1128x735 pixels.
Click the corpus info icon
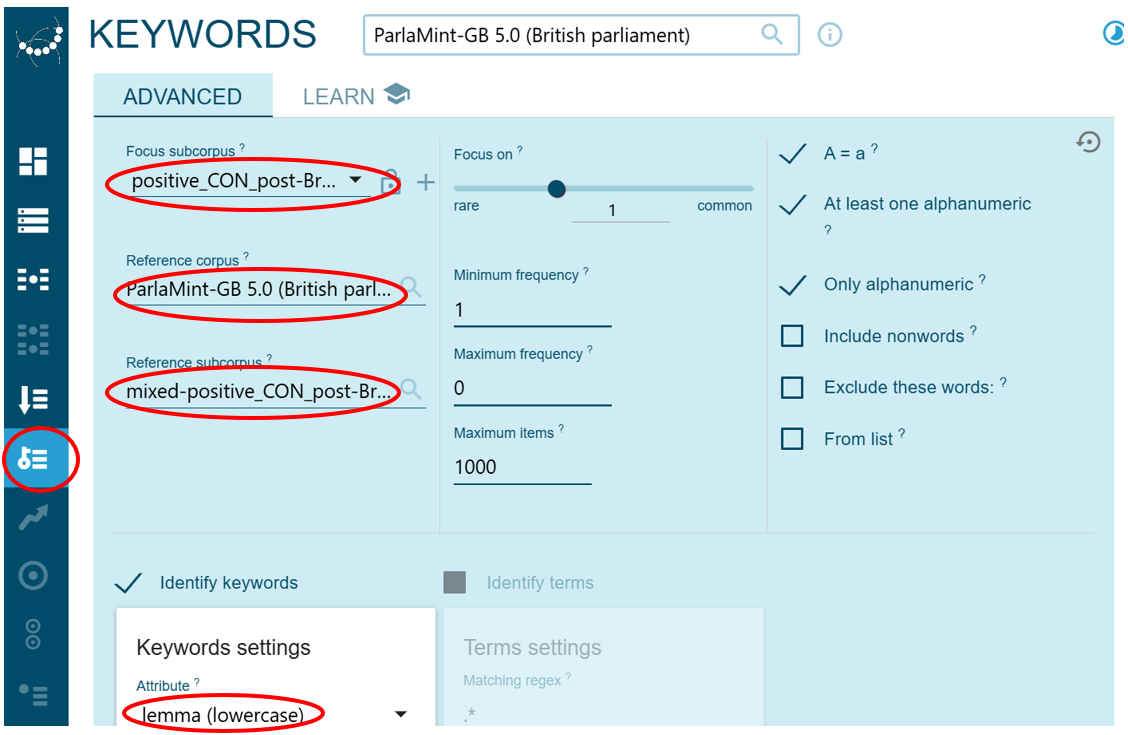tap(830, 35)
